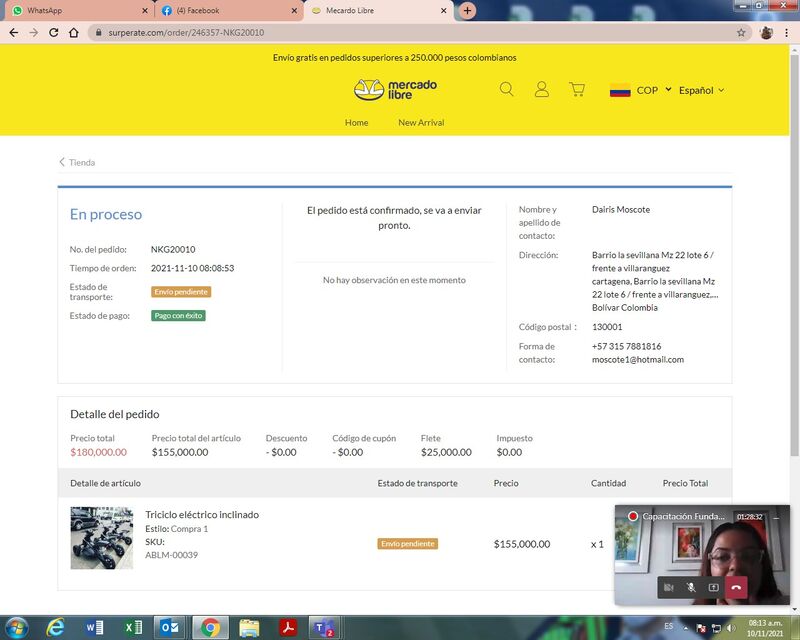
Task: Click the total price $180,000.00
Action: (x=98, y=452)
